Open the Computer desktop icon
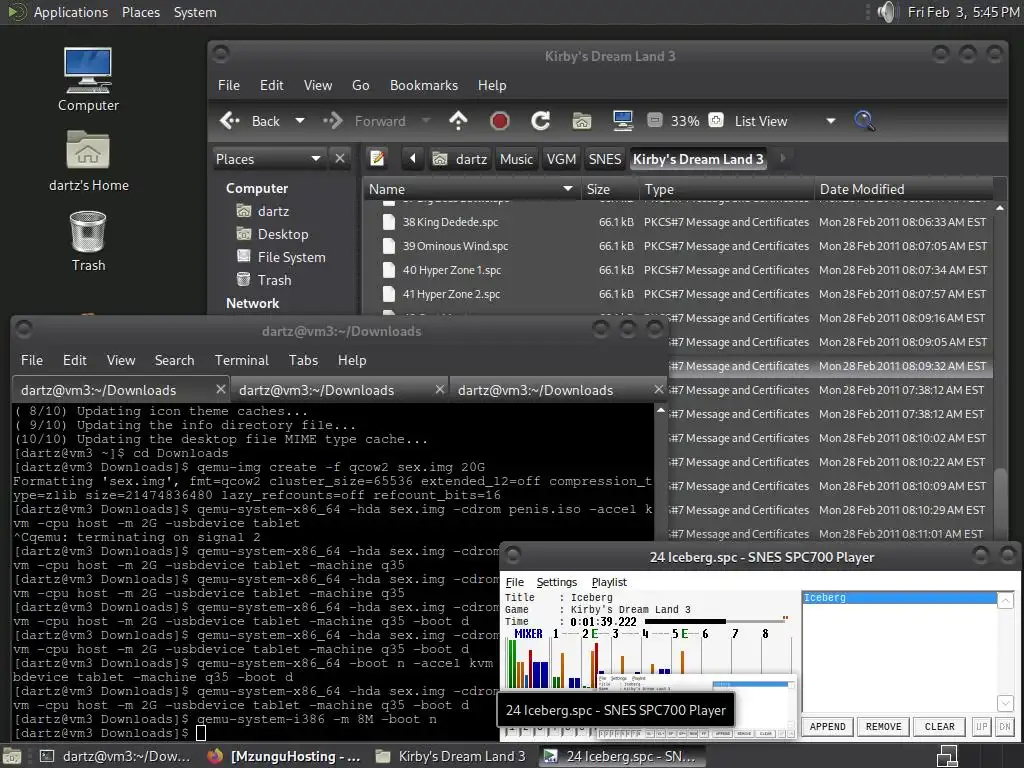This screenshot has width=1024, height=768. [x=88, y=79]
